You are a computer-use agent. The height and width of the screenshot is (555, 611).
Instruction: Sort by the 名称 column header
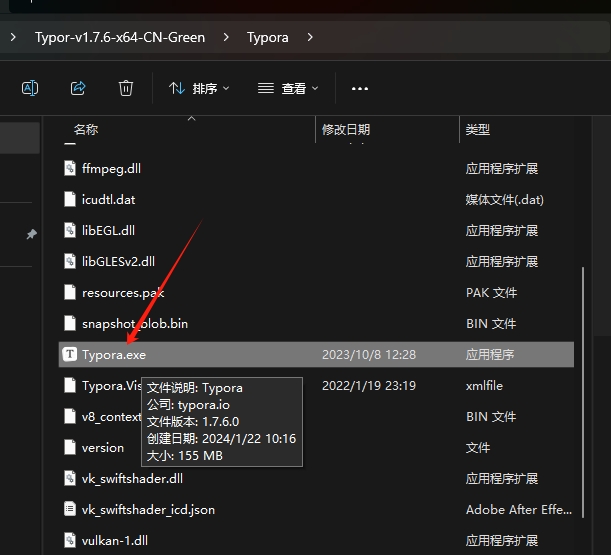point(86,129)
